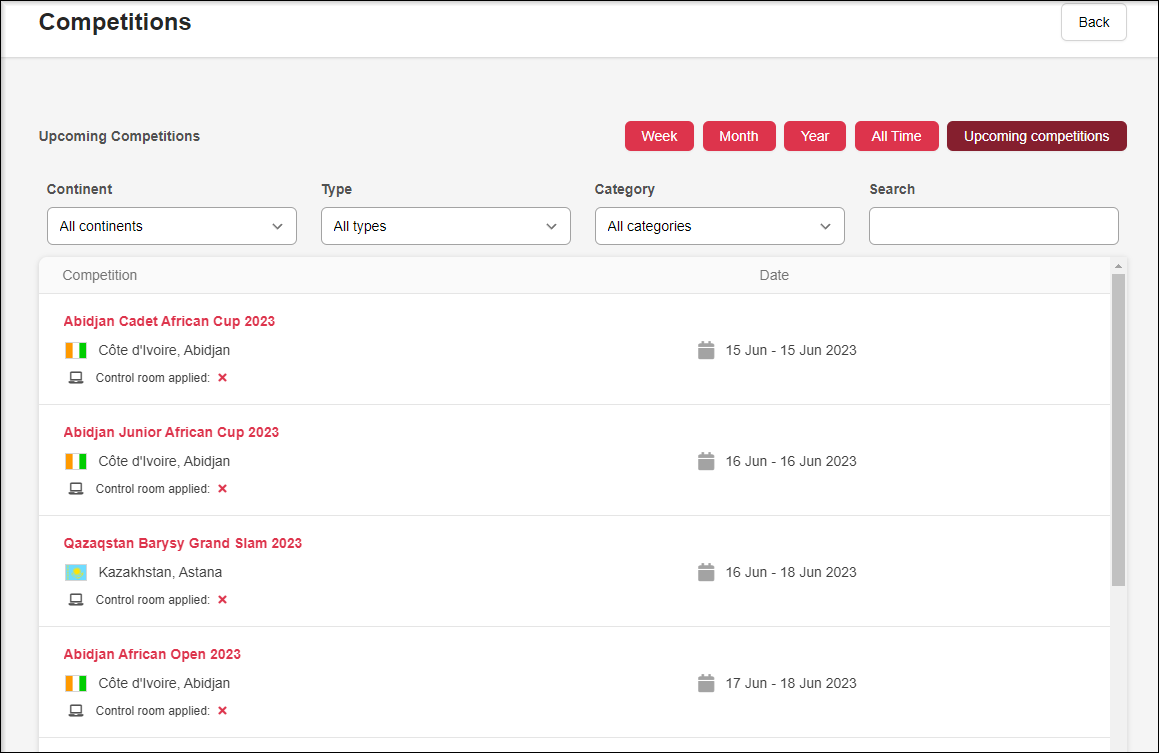The image size is (1159, 753).
Task: Open Qazaqstan Barysy Grand Slam 2023 link
Action: coord(183,543)
